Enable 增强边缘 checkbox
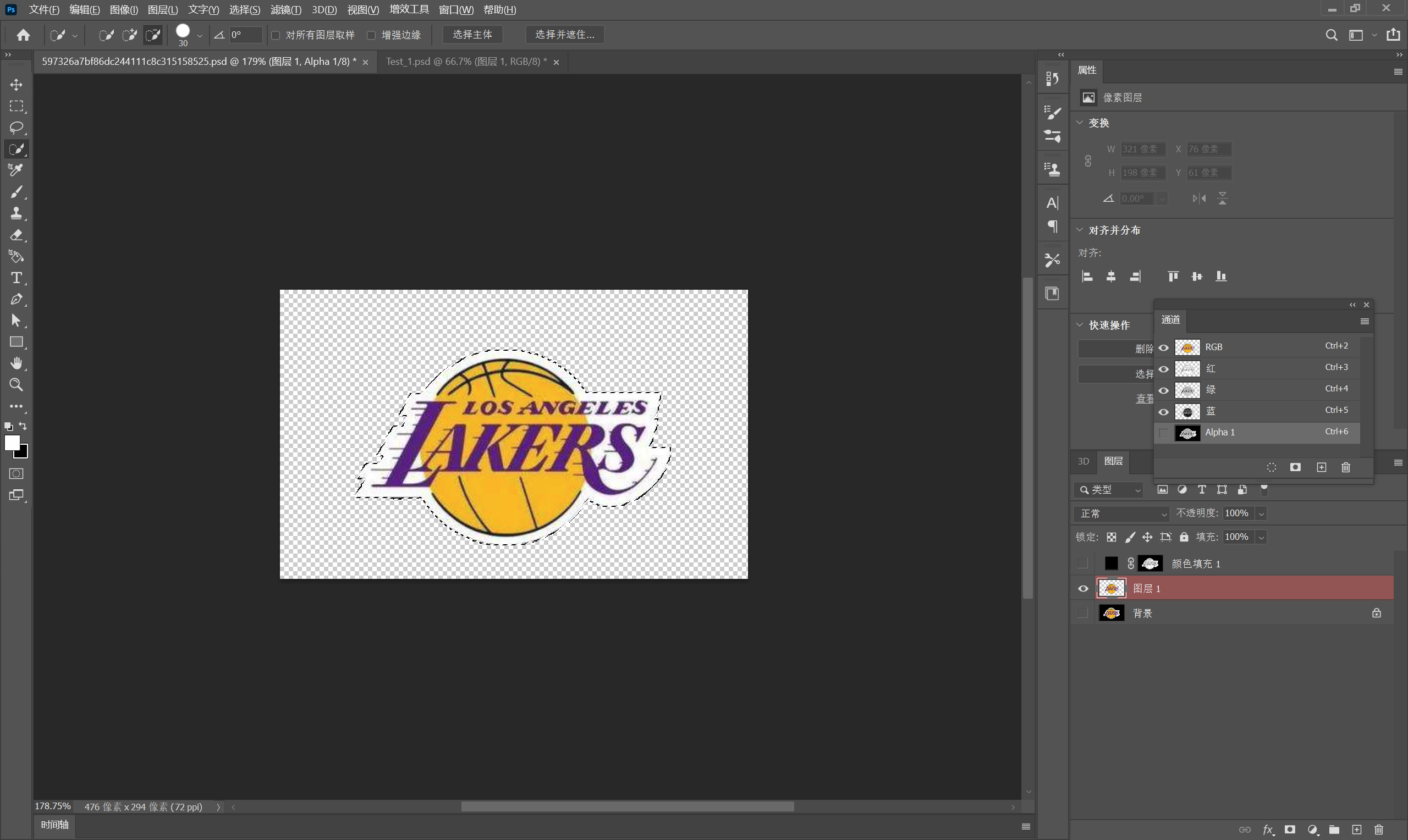 [x=371, y=35]
